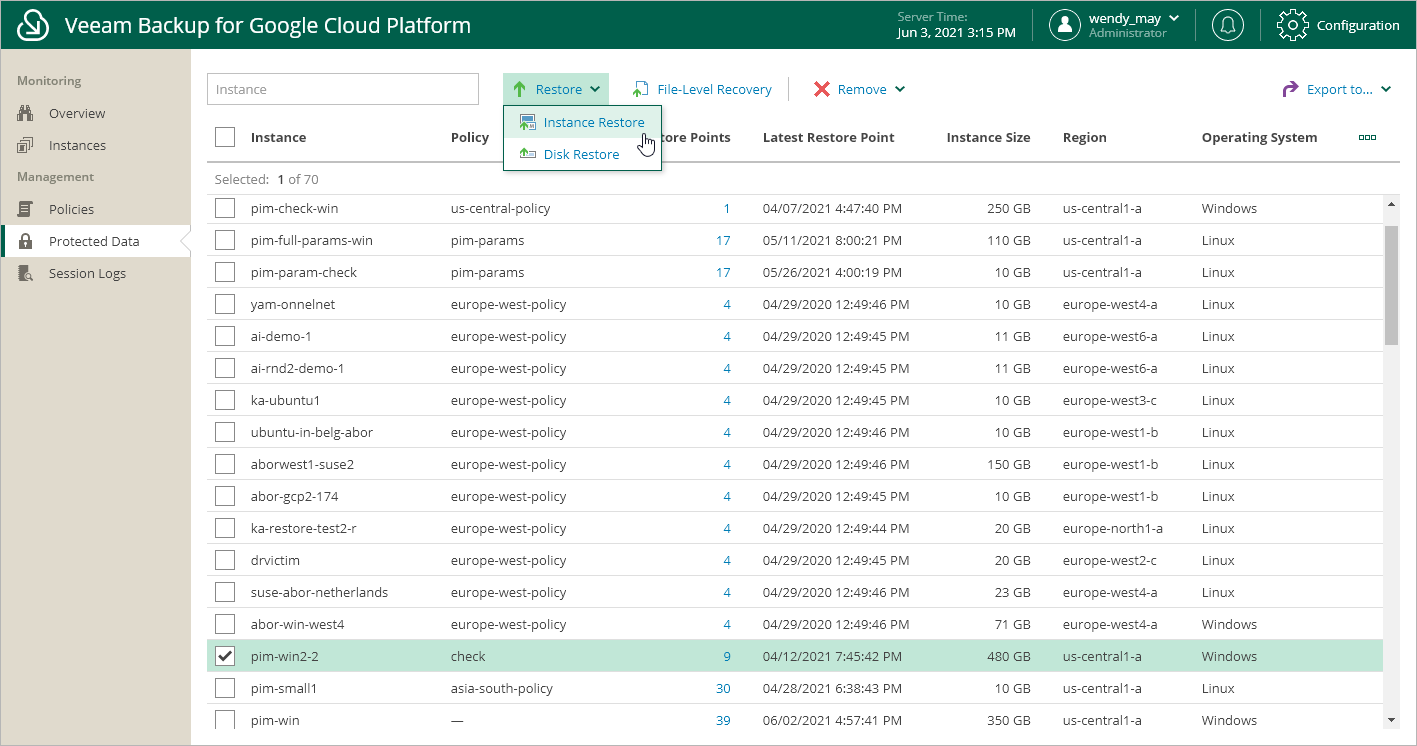The image size is (1417, 746).
Task: Click the scrollbar down arrow
Action: (1391, 720)
